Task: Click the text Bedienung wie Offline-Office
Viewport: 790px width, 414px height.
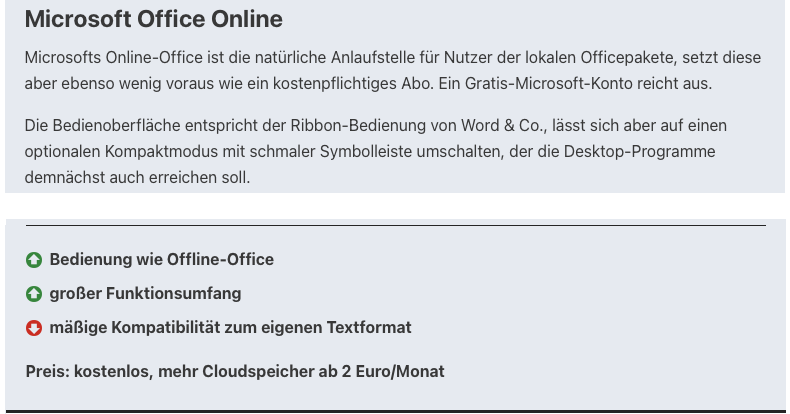Action: [162, 259]
